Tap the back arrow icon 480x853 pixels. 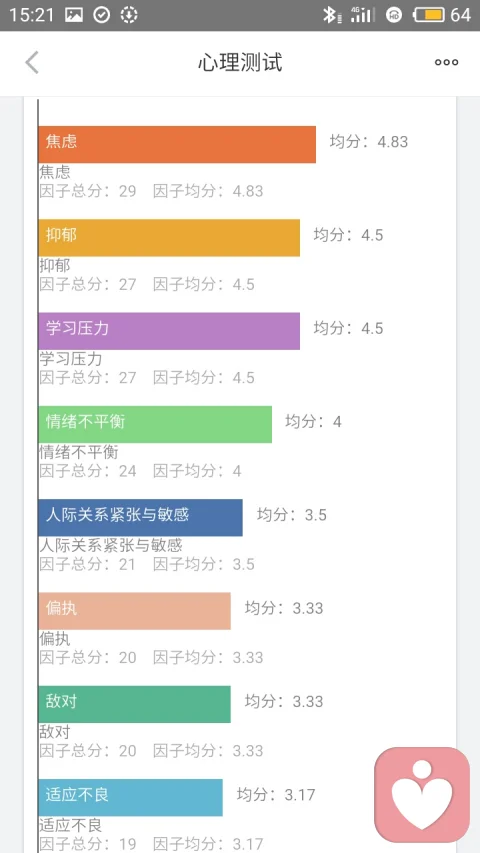click(x=32, y=63)
